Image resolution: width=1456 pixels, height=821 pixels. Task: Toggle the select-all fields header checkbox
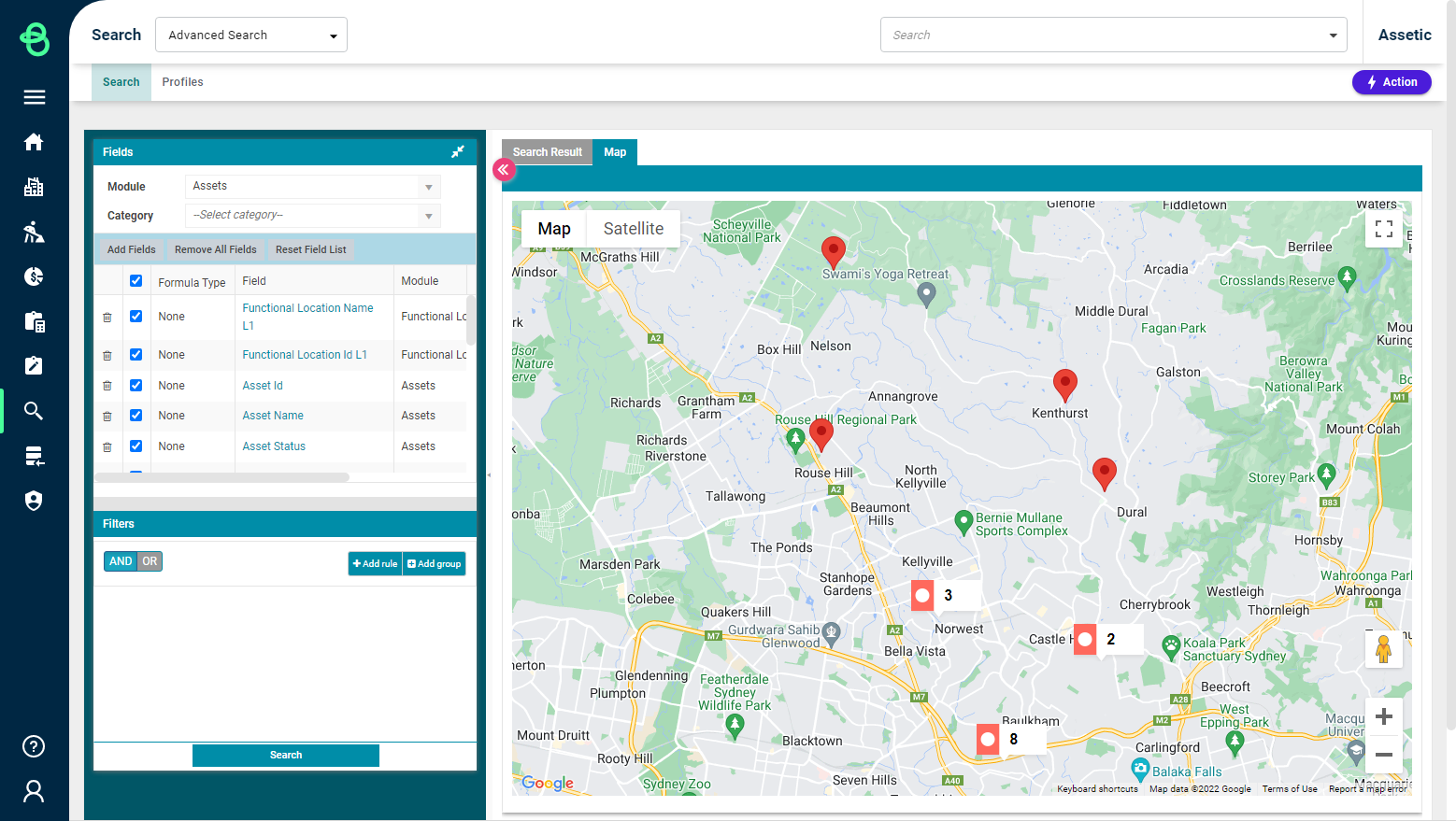point(136,281)
